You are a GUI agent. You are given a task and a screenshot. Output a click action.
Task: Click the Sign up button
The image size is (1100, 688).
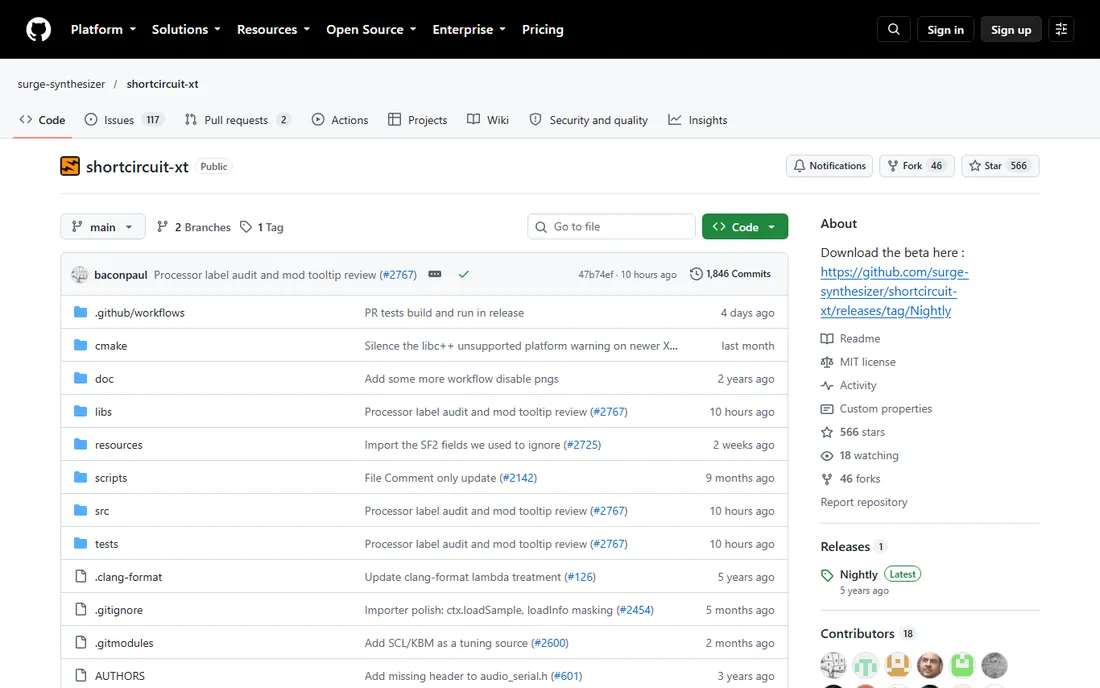(1011, 29)
